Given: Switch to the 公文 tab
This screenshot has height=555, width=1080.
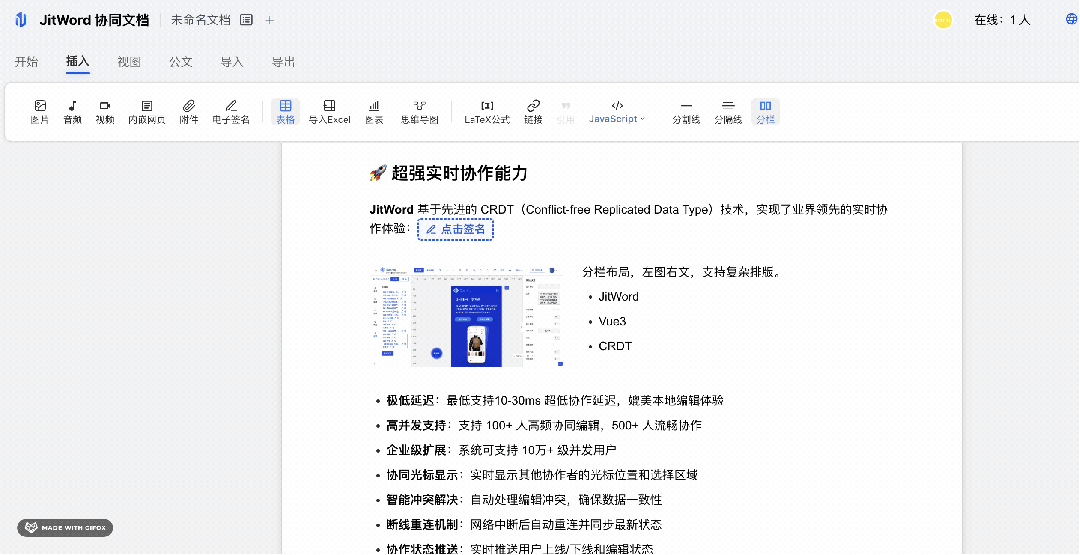Looking at the screenshot, I should [x=180, y=62].
